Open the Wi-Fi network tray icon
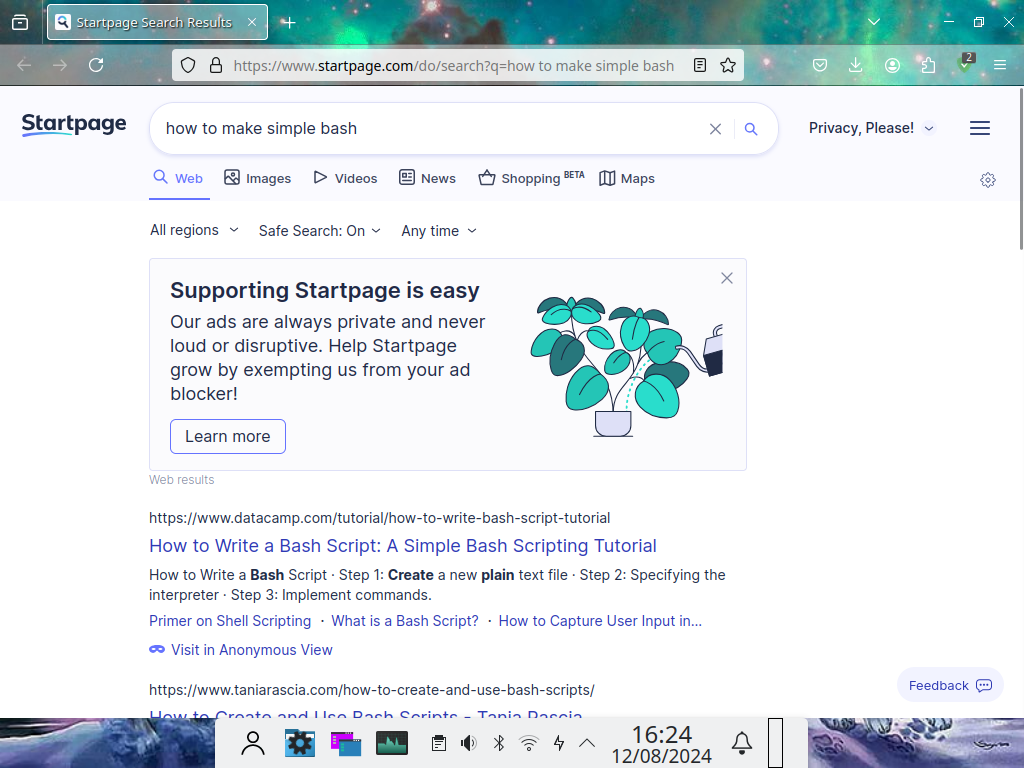The width and height of the screenshot is (1024, 768). point(528,743)
